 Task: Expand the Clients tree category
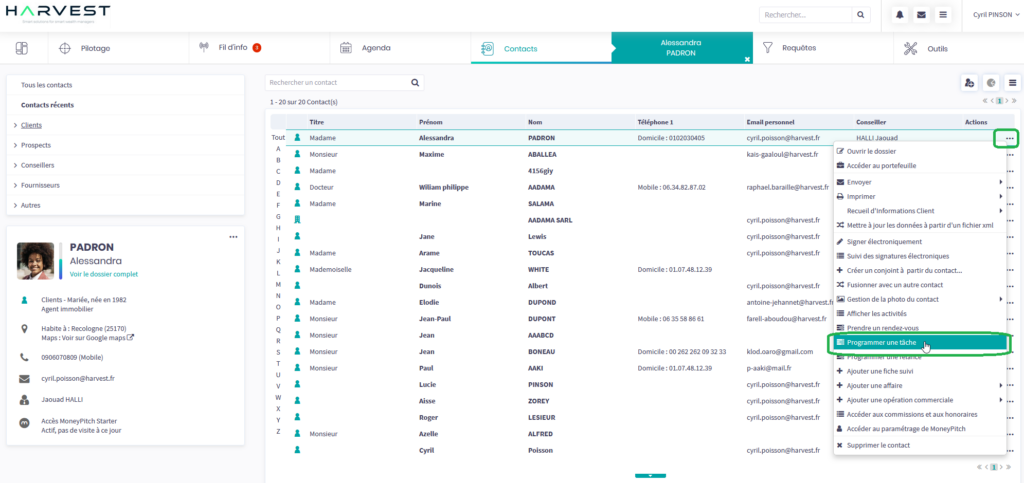[15, 125]
